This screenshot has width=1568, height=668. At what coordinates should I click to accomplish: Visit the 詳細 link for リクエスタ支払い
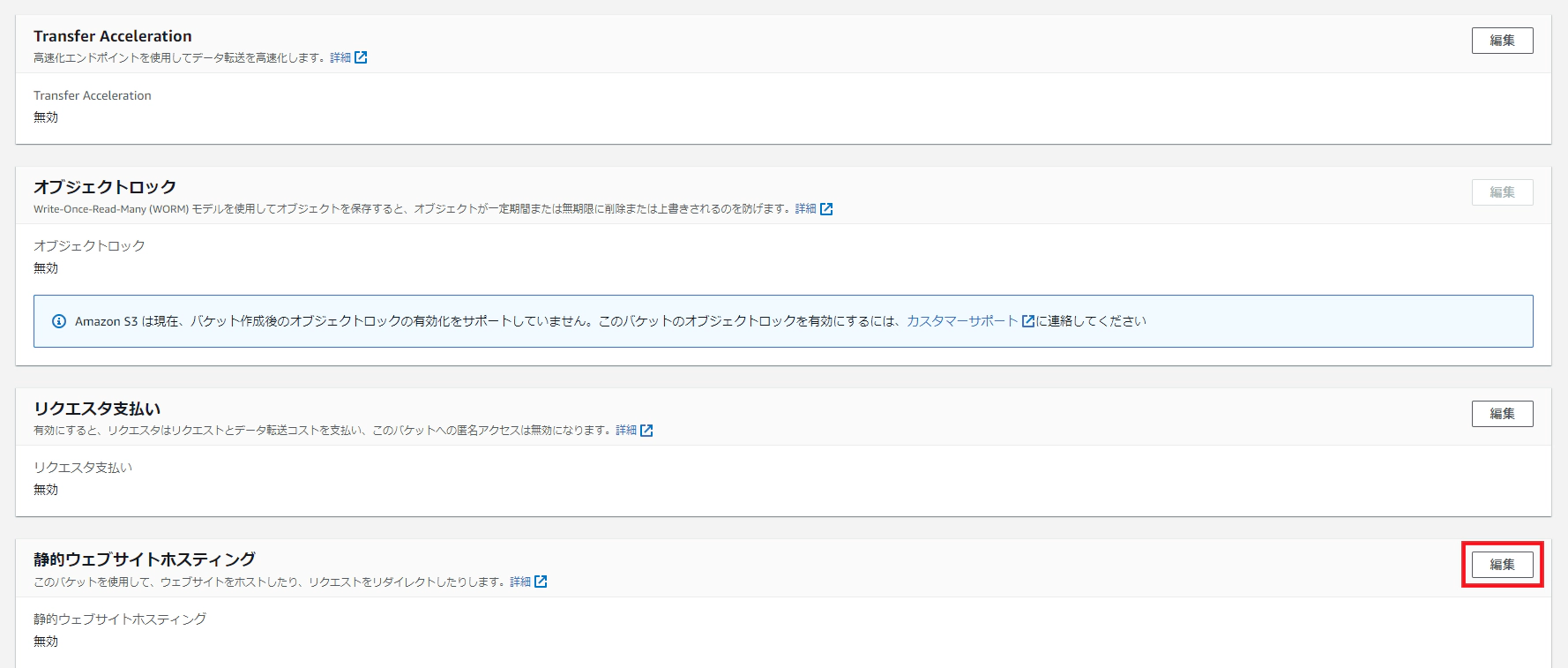[x=626, y=431]
